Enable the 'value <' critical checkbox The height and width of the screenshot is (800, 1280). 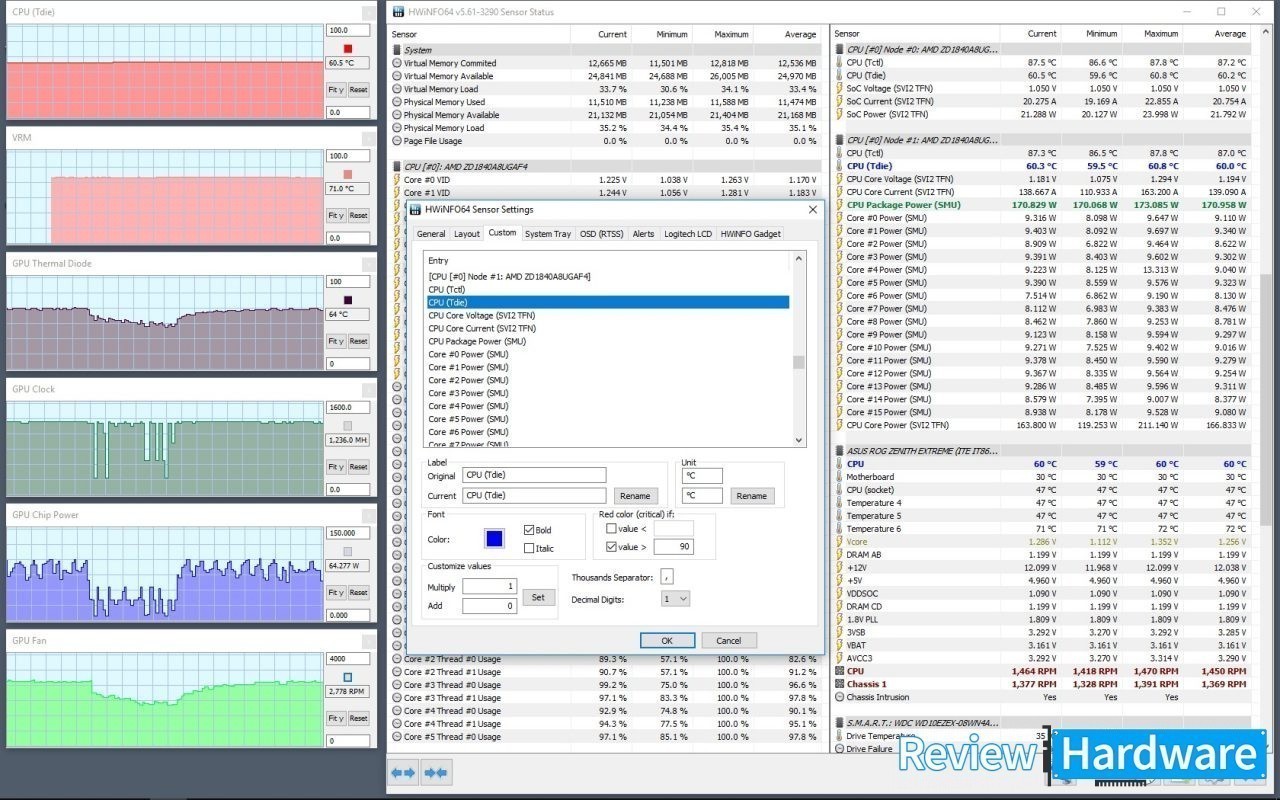click(x=611, y=529)
